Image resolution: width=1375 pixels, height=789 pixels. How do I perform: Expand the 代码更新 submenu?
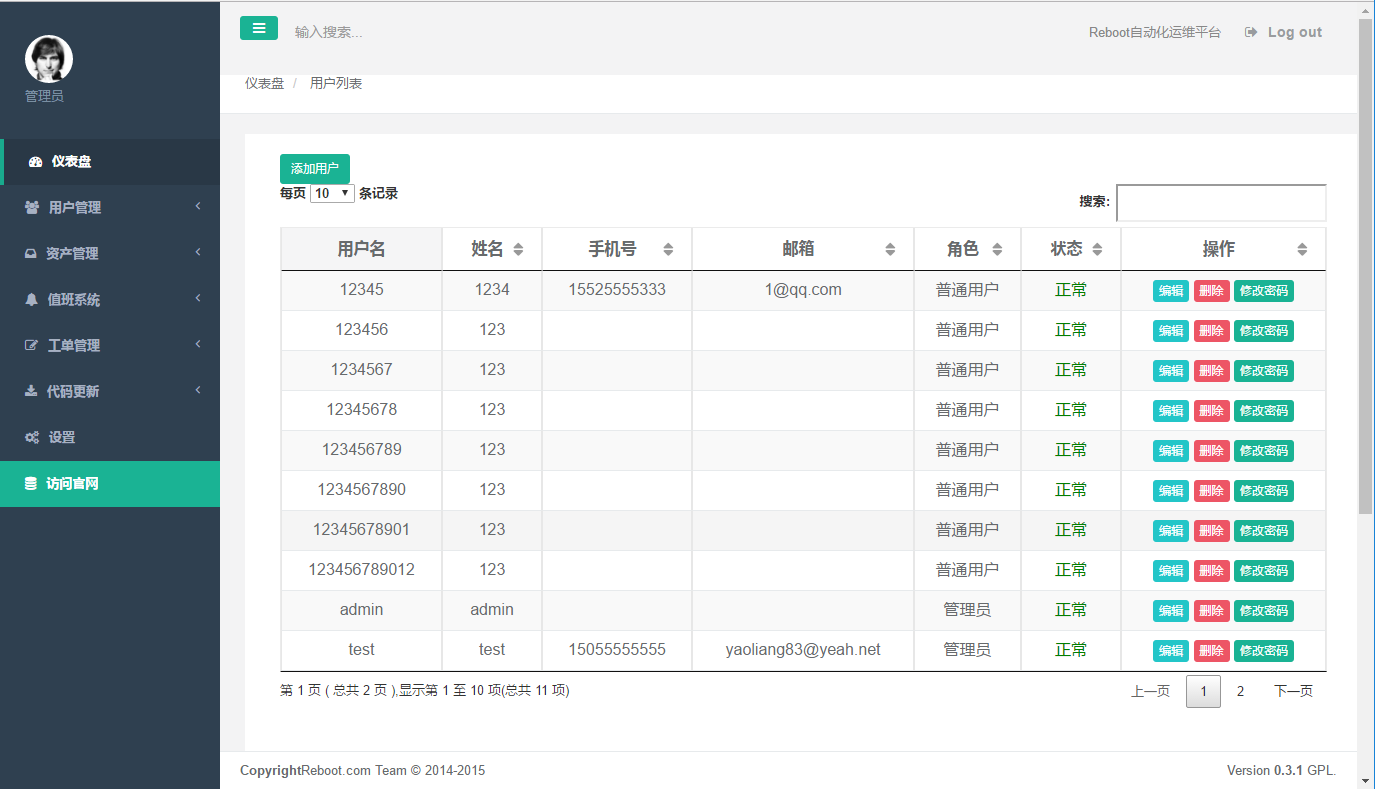[200, 390]
